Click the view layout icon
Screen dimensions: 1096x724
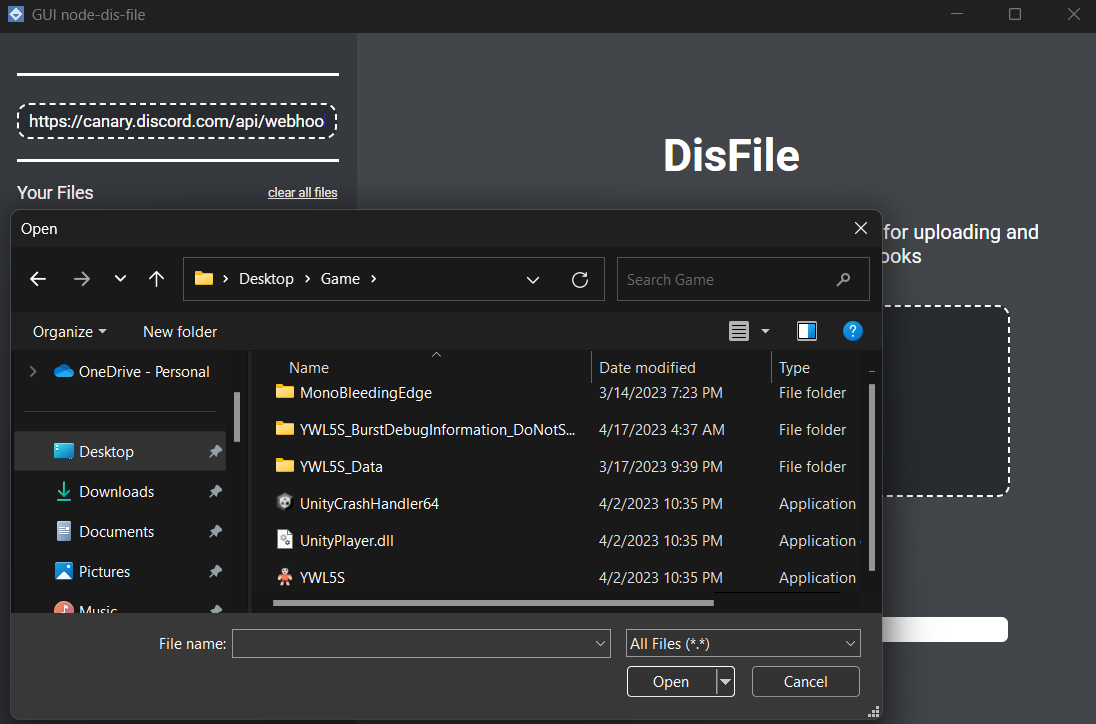(739, 331)
